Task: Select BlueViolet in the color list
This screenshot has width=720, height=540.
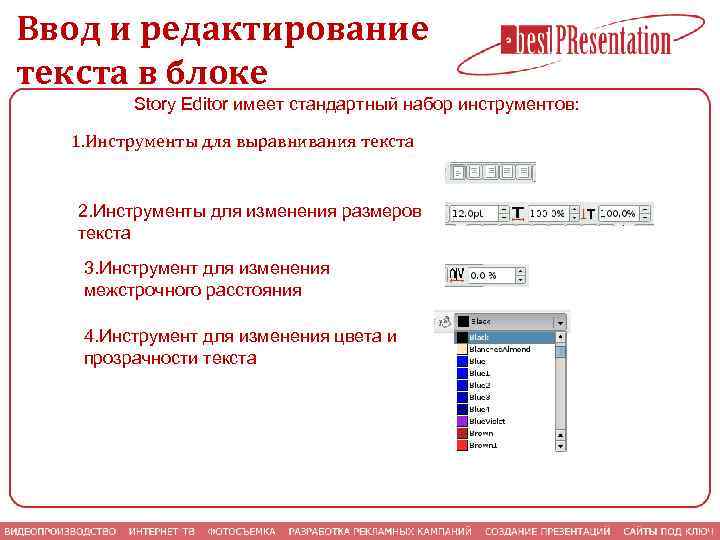Action: [505, 421]
